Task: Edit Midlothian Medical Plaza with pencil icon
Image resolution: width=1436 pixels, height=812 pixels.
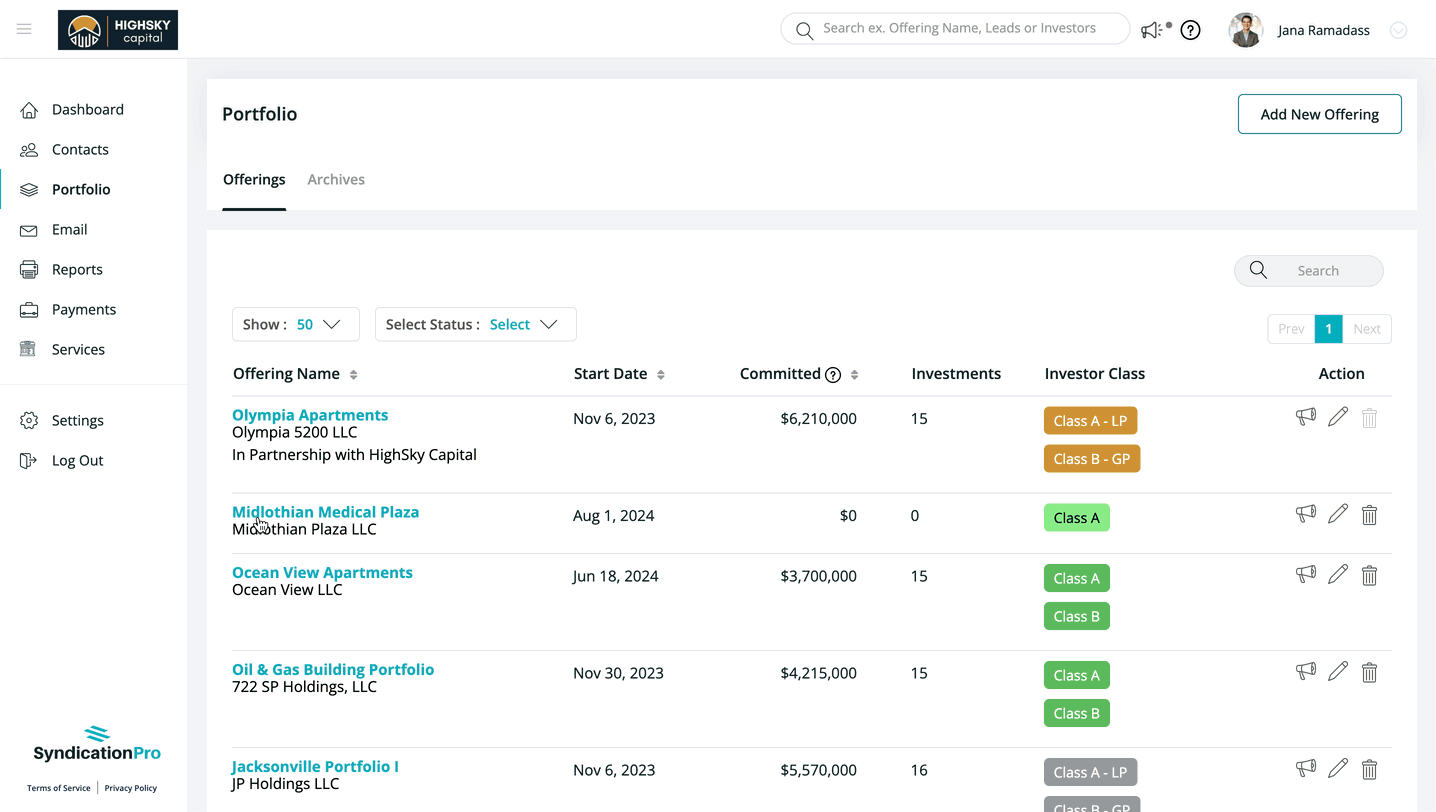Action: point(1338,514)
